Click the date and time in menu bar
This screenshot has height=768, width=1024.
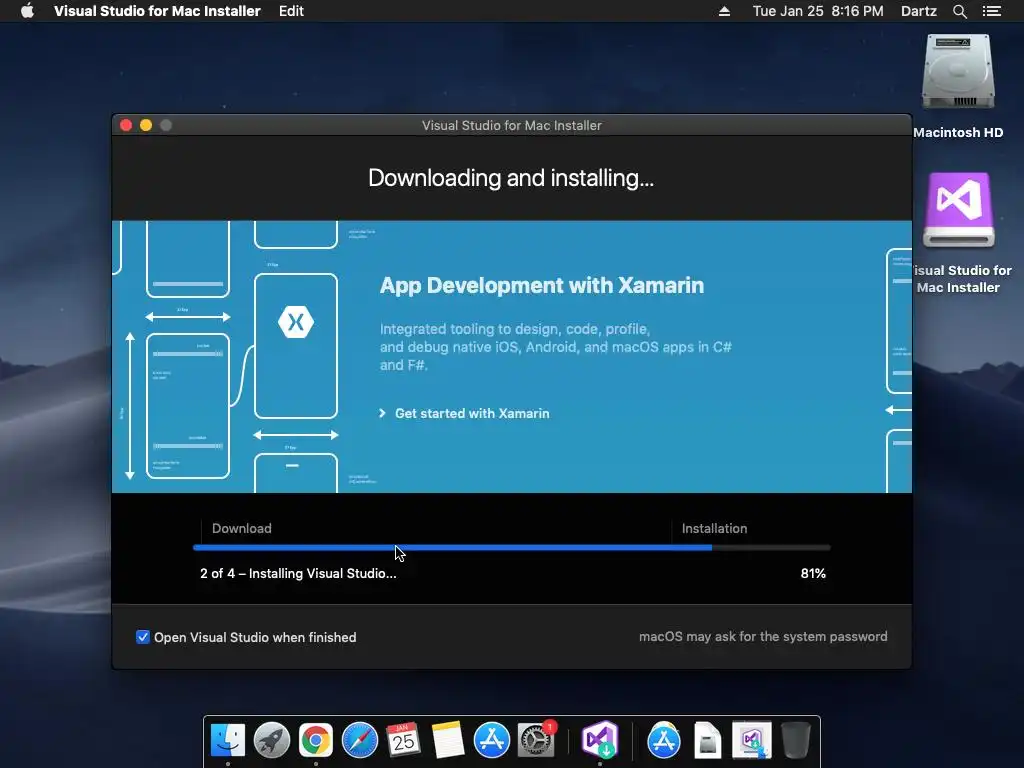coord(818,11)
